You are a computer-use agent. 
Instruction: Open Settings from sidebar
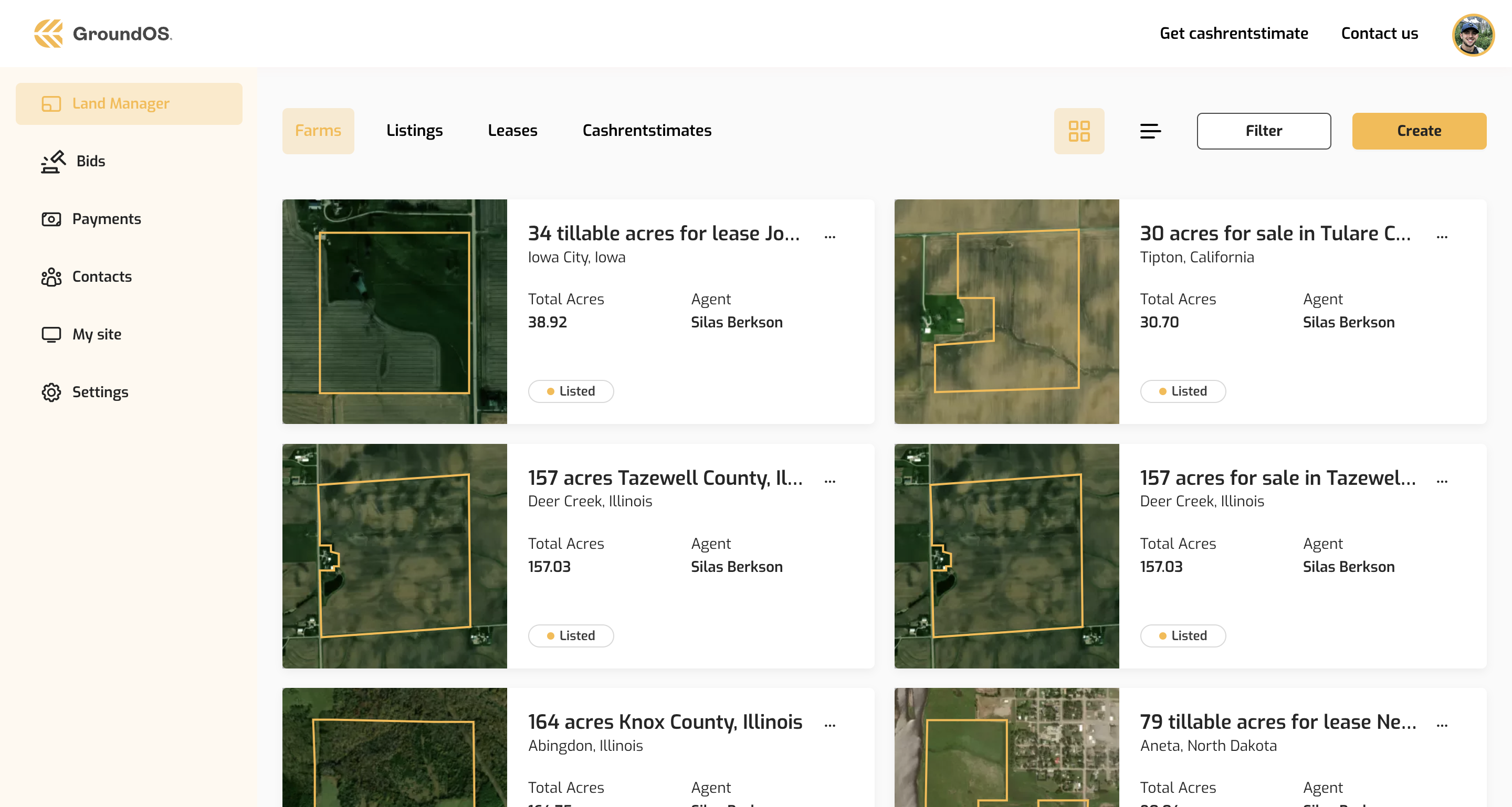pos(100,392)
